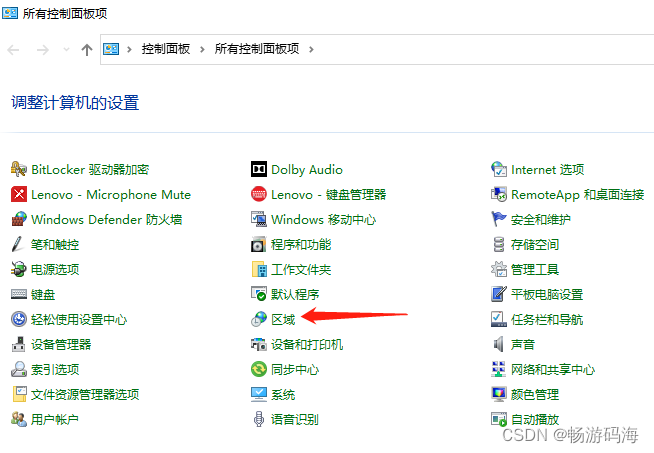Open the 网络和共享中心 icon
The width and height of the screenshot is (654, 453).
(x=499, y=370)
